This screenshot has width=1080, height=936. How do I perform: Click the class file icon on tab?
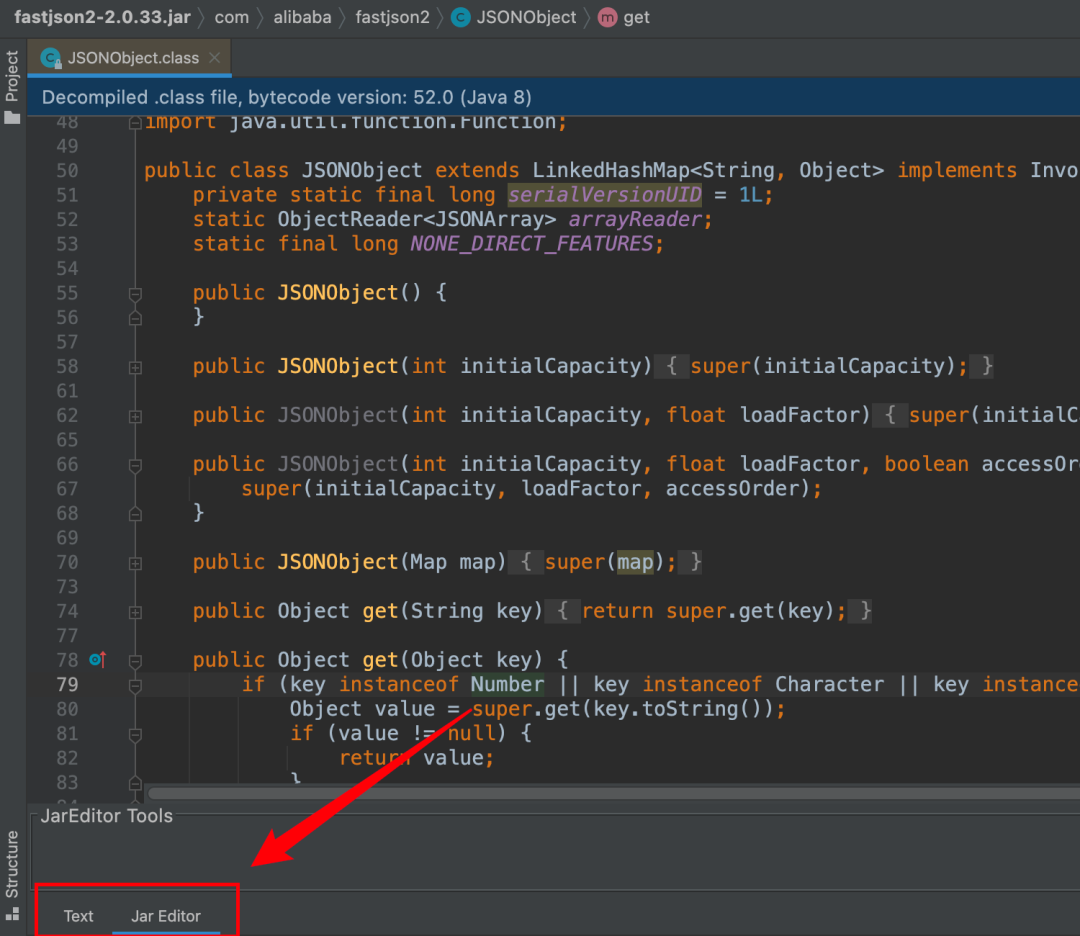click(x=51, y=59)
